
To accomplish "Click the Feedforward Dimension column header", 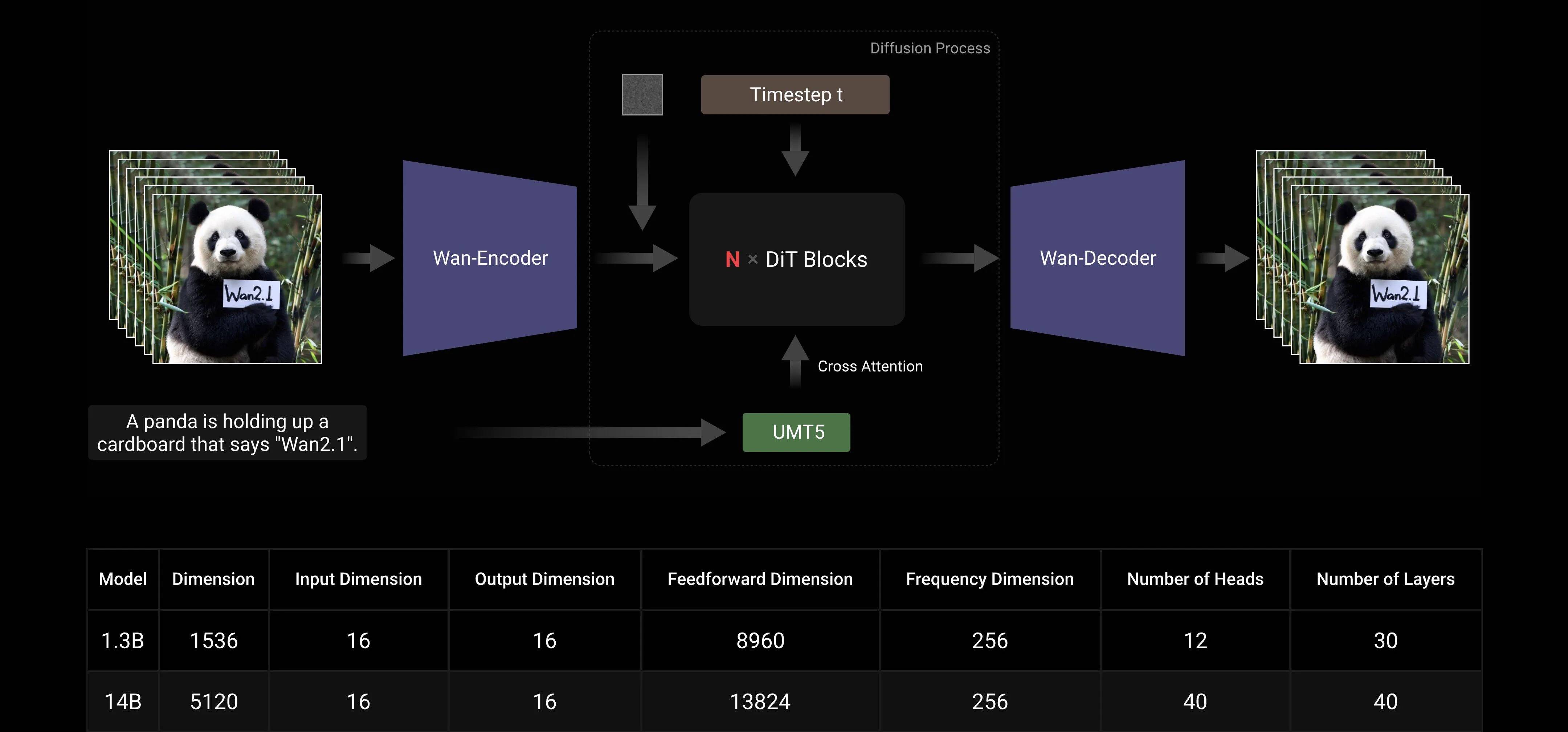I will pyautogui.click(x=760, y=579).
